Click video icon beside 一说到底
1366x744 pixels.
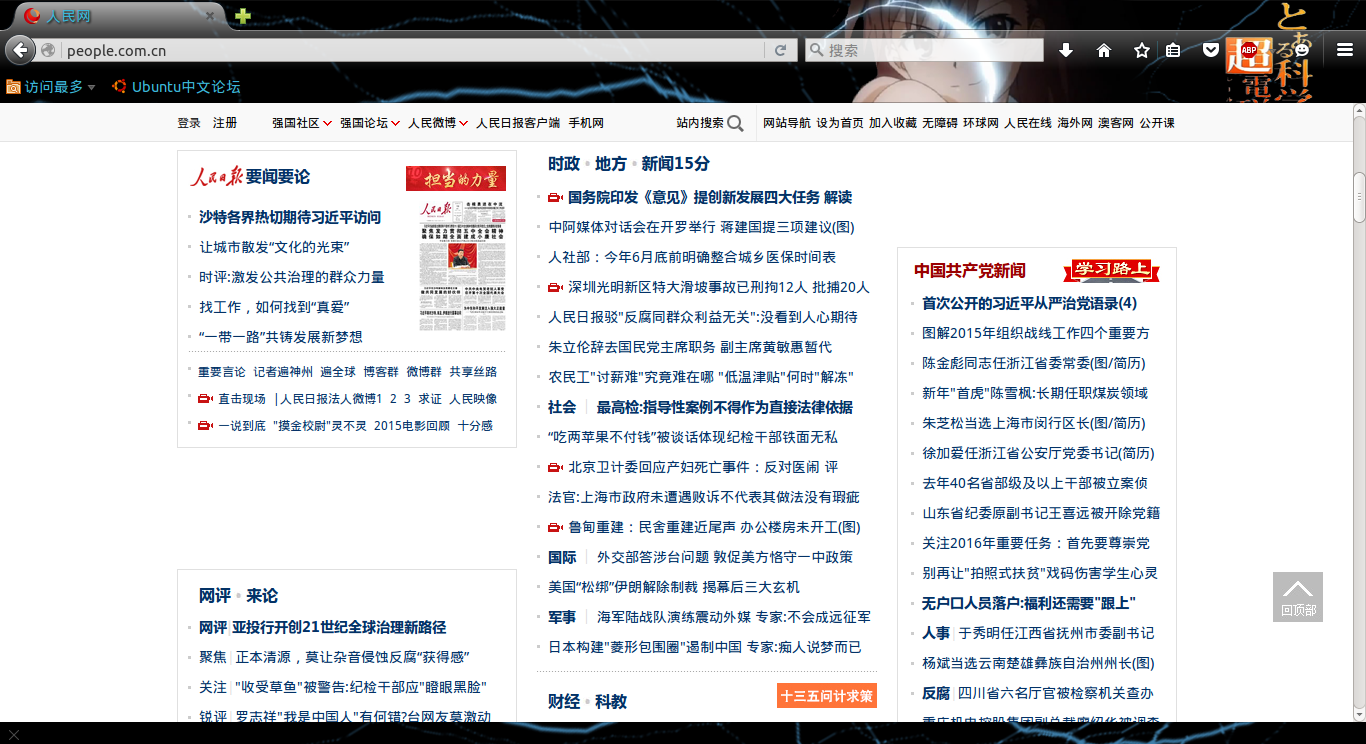click(x=205, y=426)
